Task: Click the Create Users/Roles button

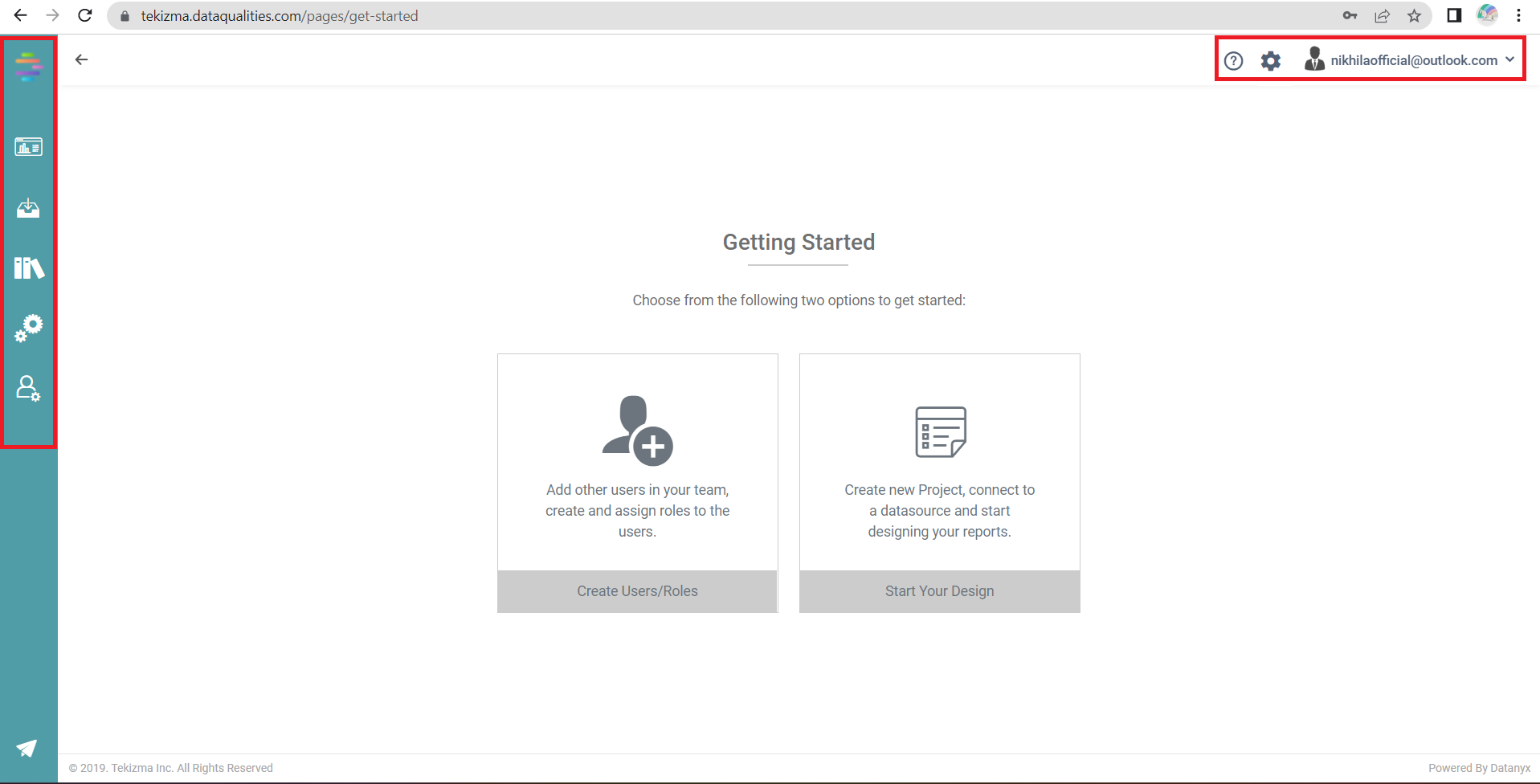Action: click(637, 591)
